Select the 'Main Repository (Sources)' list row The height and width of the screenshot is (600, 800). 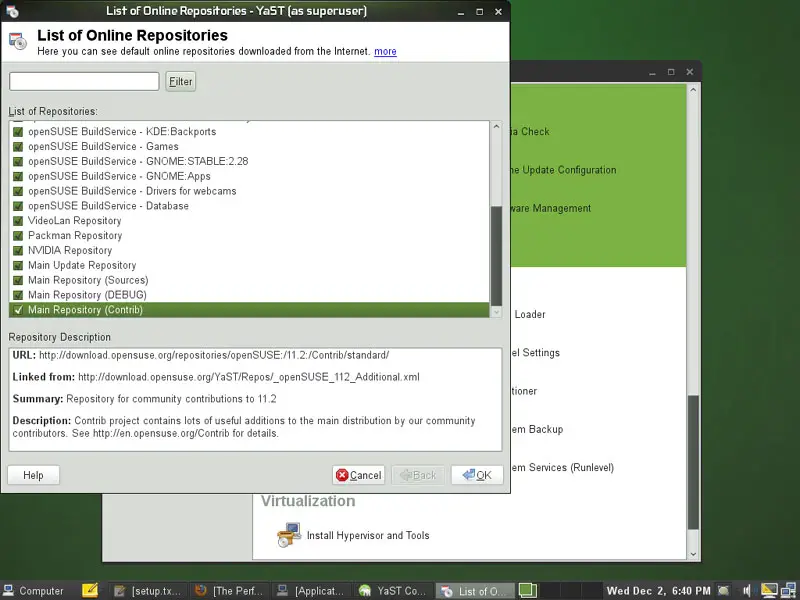point(249,280)
